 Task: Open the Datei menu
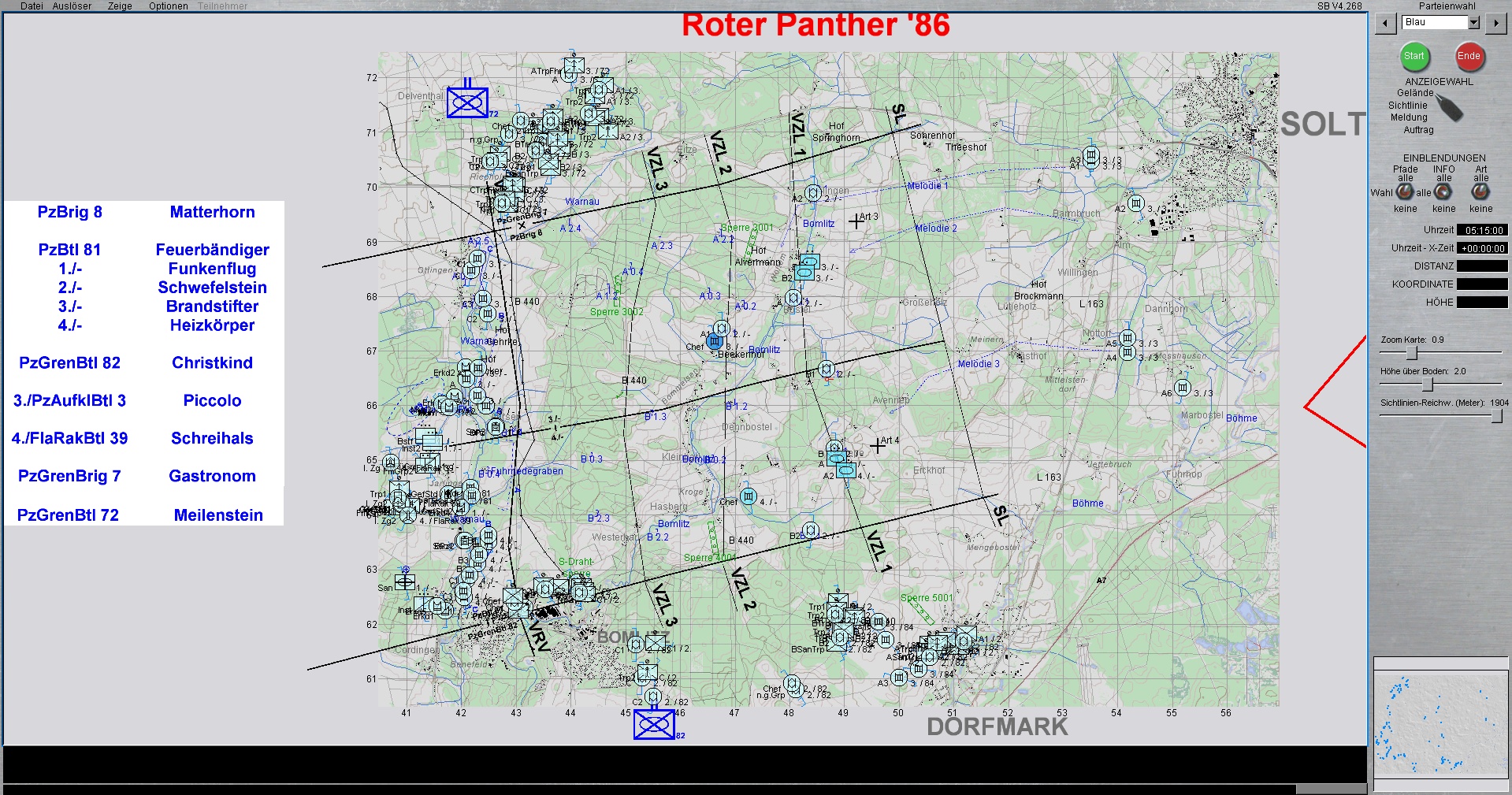(32, 6)
